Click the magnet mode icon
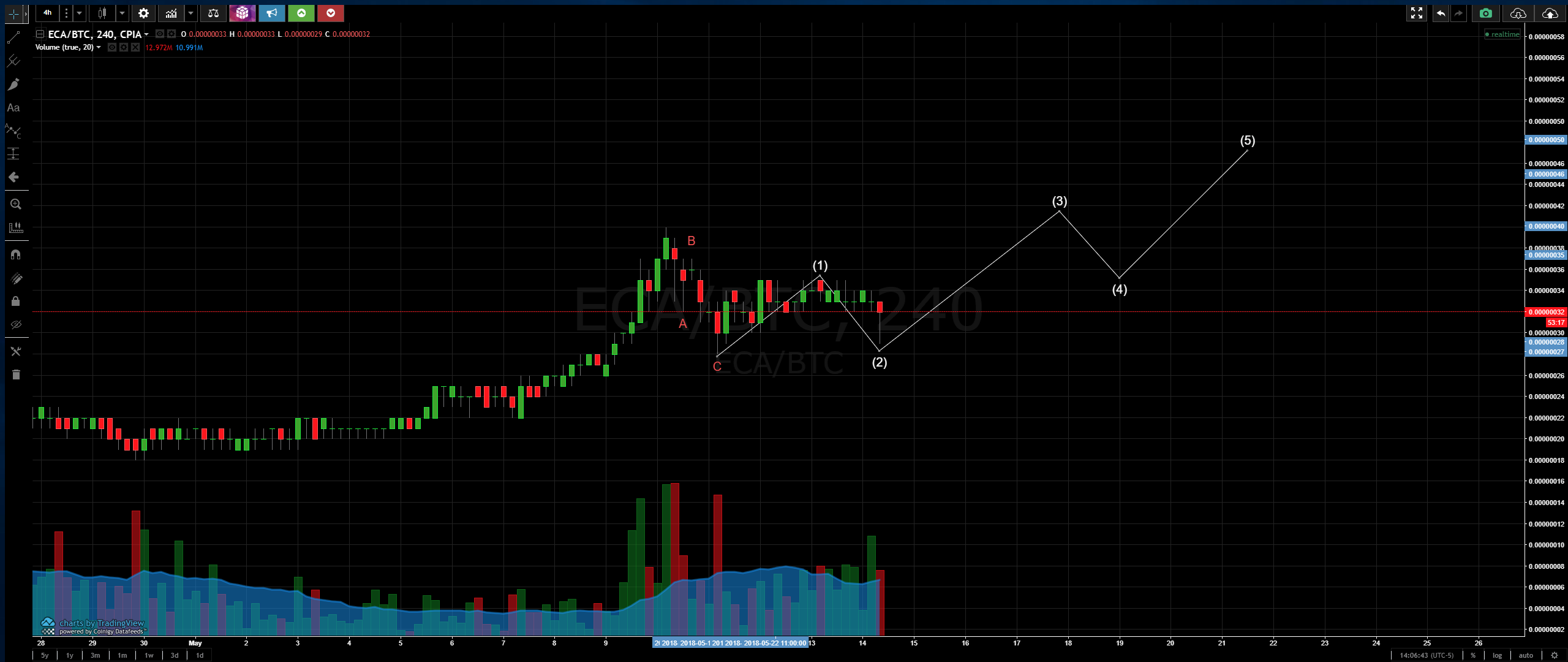This screenshot has width=1568, height=662. [16, 254]
